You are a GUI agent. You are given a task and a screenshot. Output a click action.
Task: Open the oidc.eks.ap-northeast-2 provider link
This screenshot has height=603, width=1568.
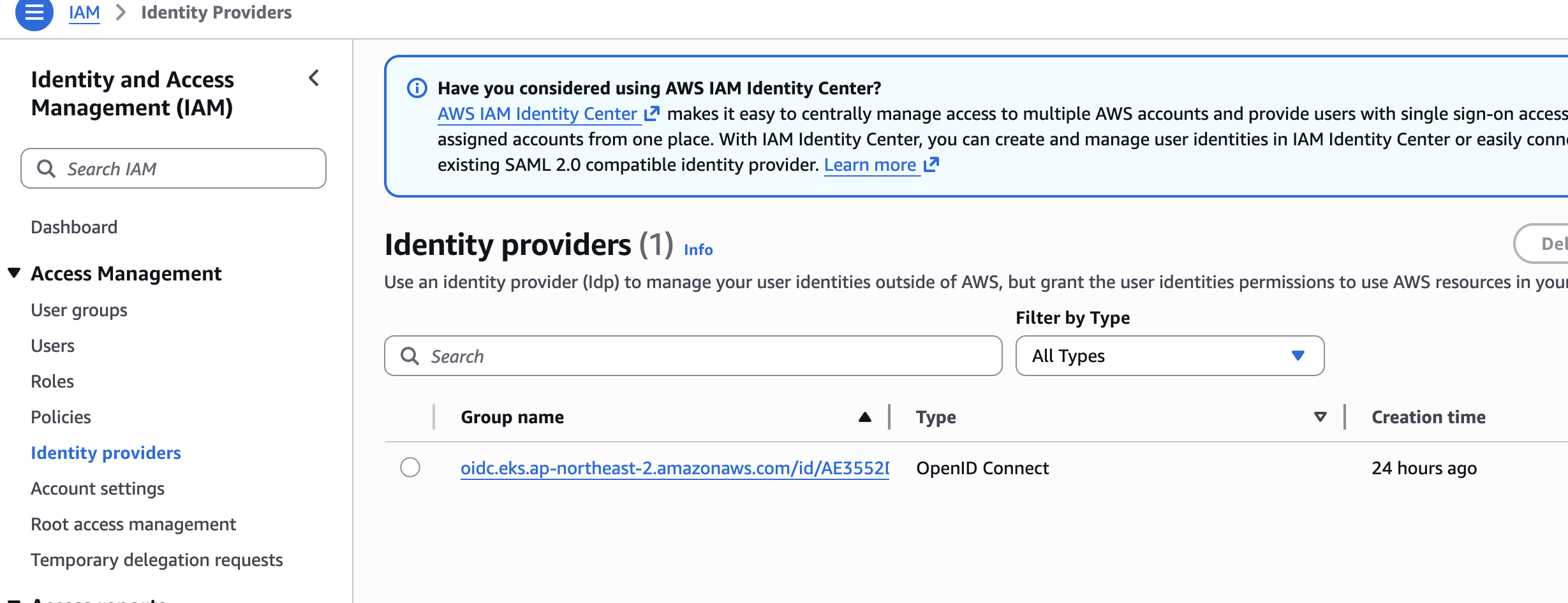pos(674,468)
